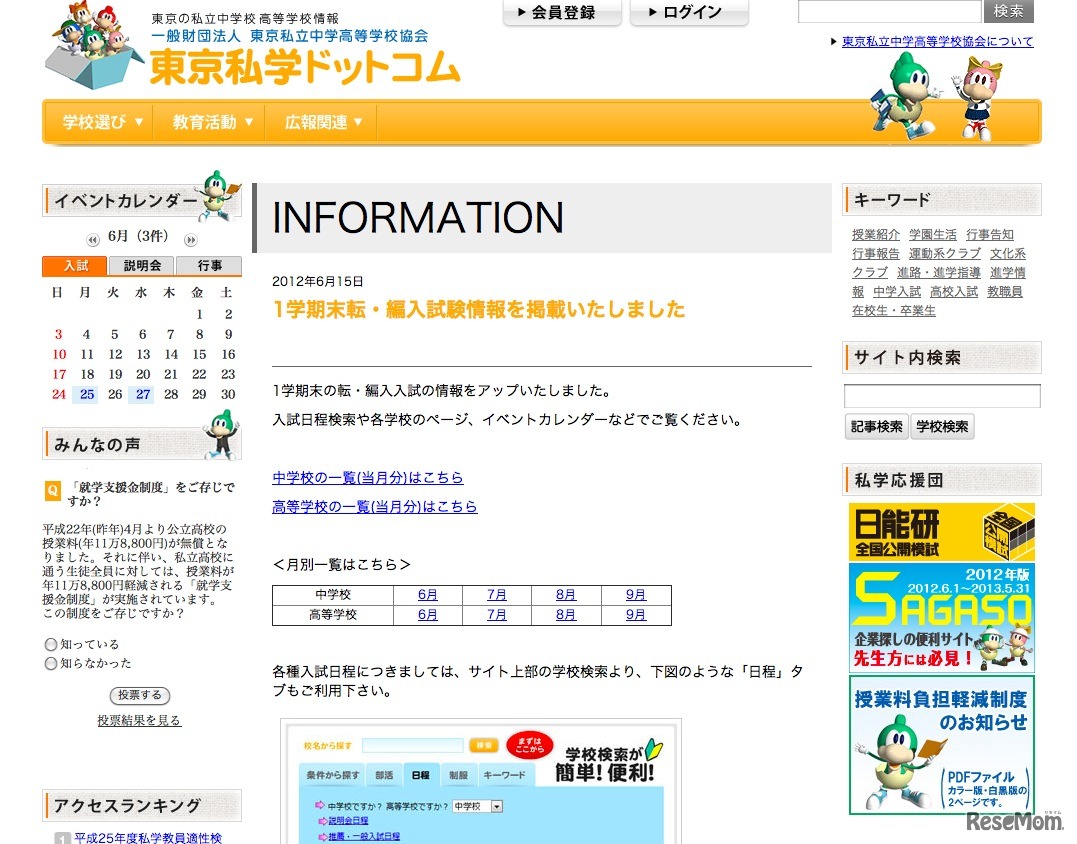Open the 教育活動 dropdown menu

[x=213, y=122]
